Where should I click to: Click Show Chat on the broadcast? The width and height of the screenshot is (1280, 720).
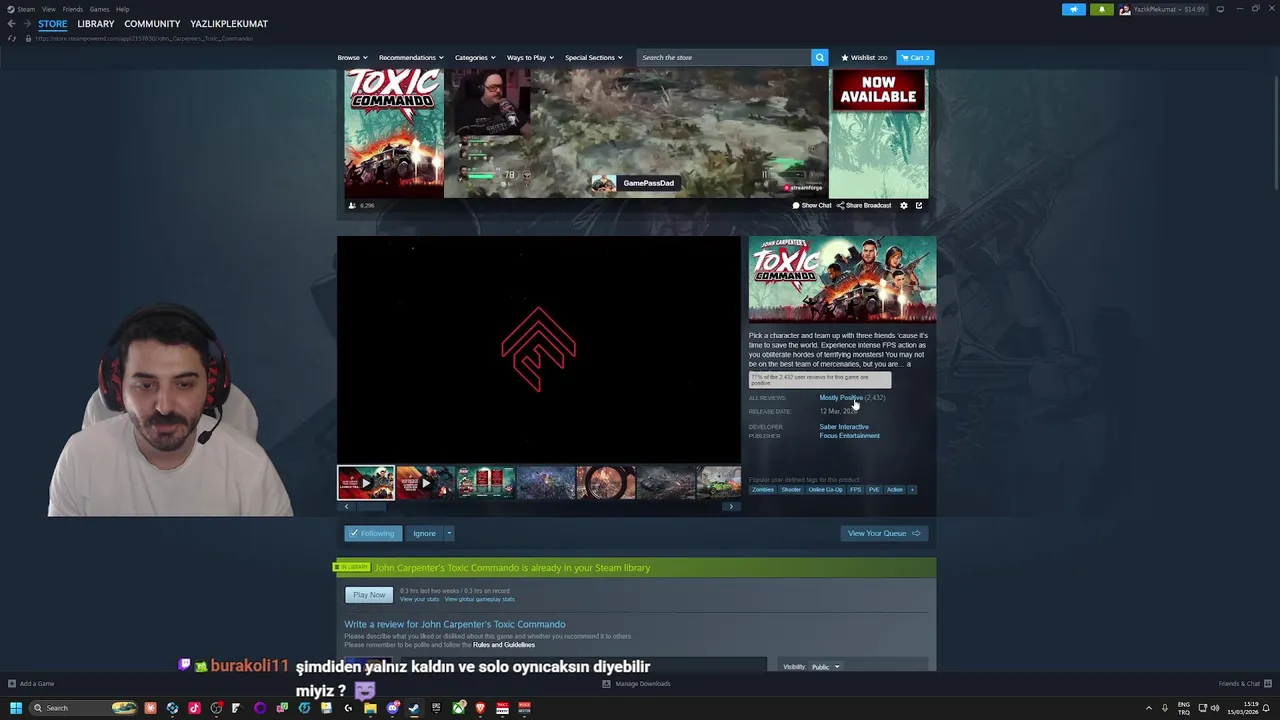812,205
